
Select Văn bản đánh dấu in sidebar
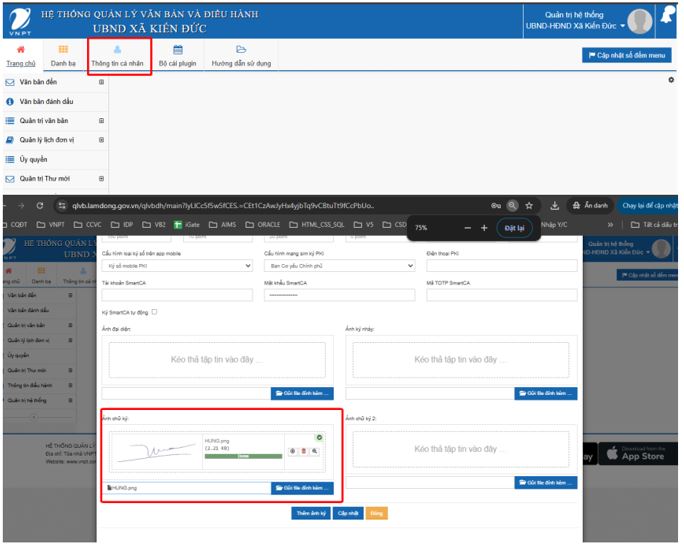46,101
